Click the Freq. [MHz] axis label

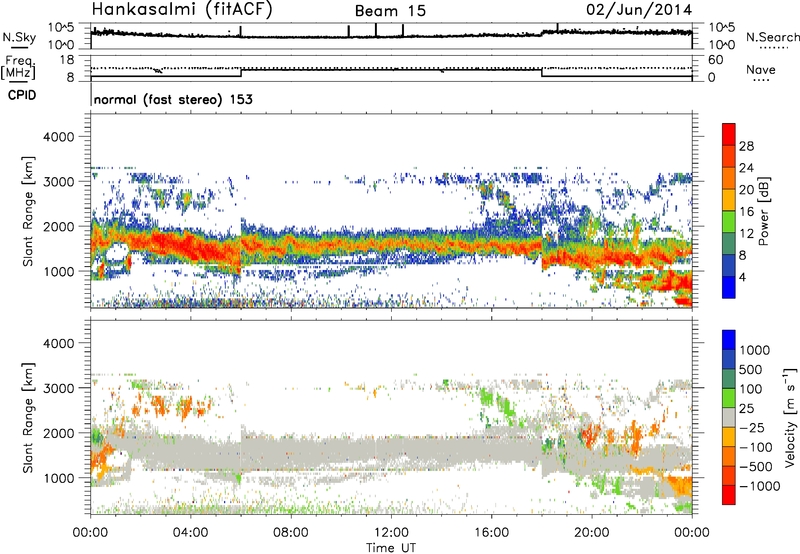pyautogui.click(x=19, y=67)
